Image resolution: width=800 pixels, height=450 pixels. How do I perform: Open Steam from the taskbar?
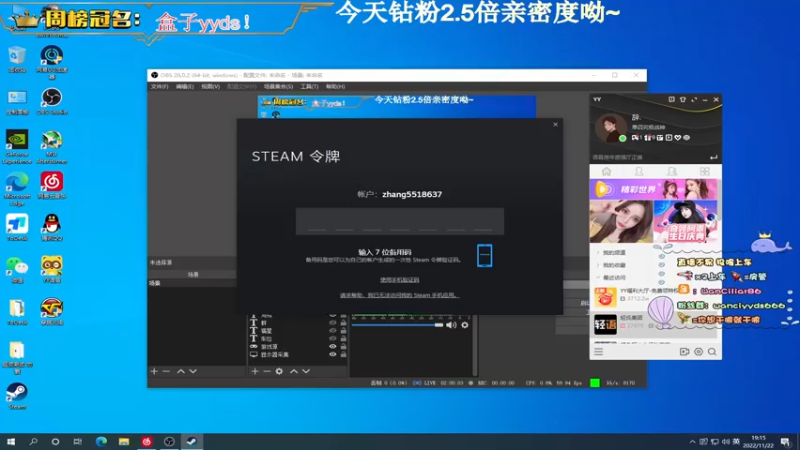click(191, 441)
